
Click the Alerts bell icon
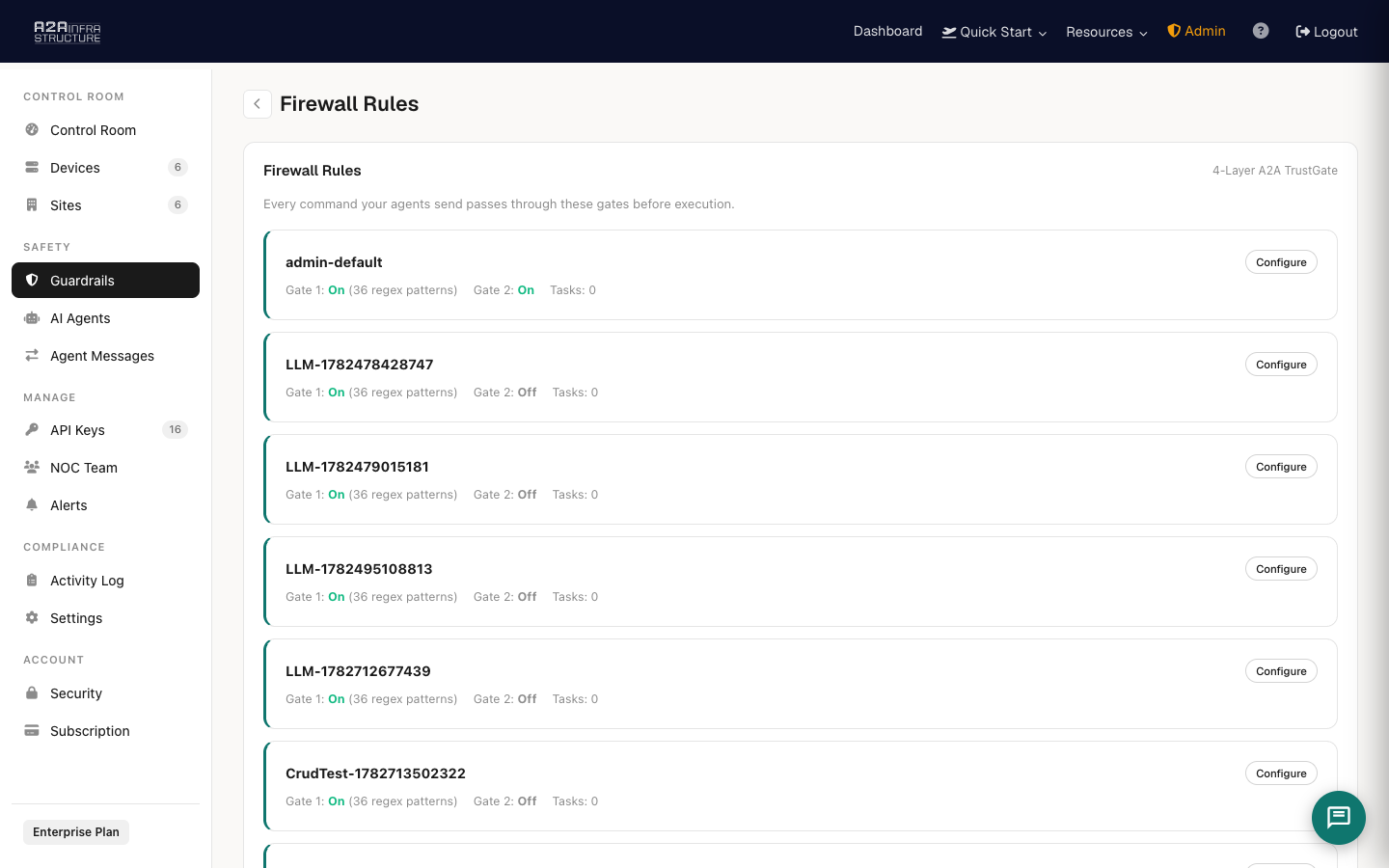32,504
